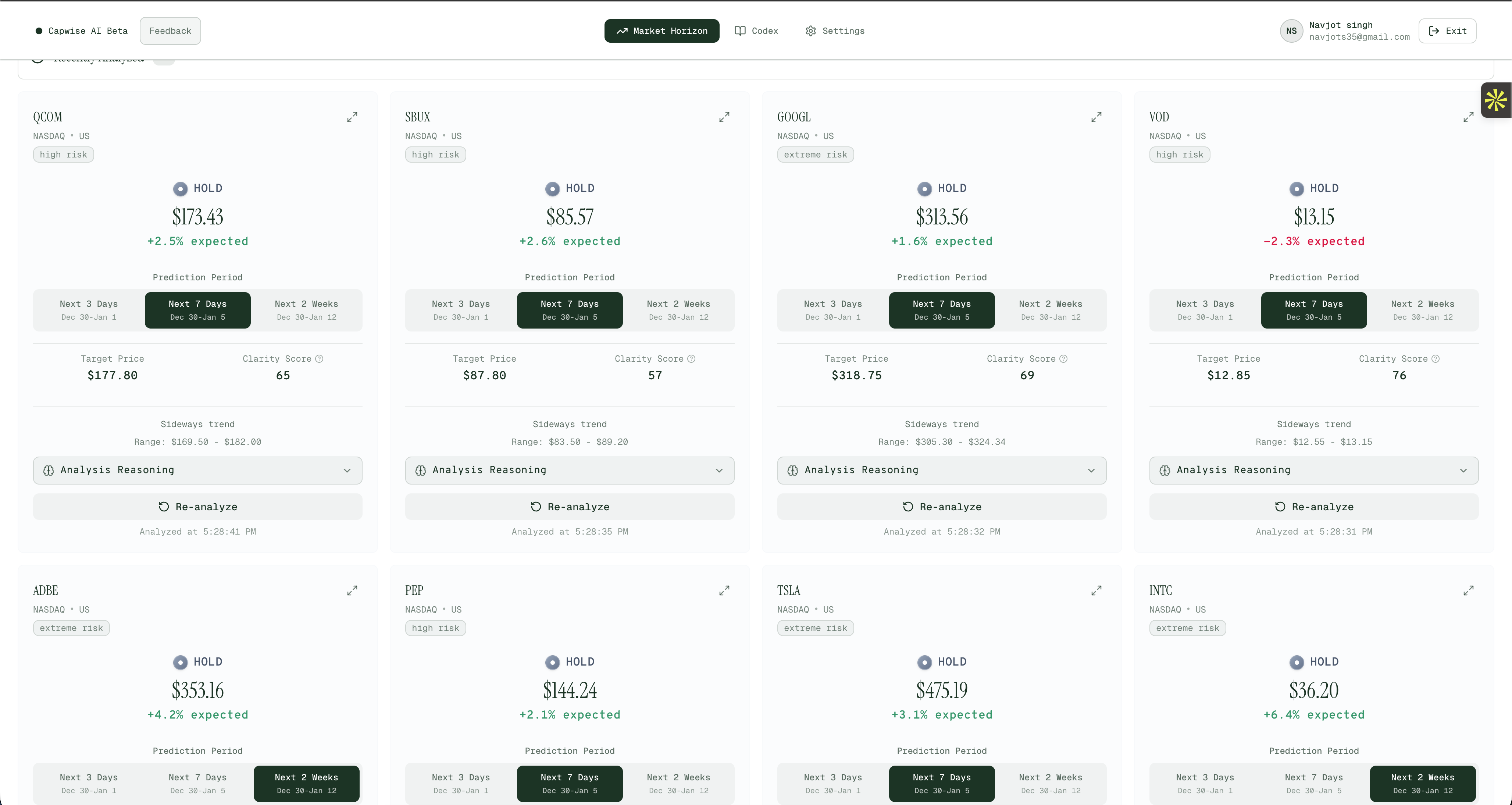Select Next 2 Weeks on SBUX card
Image resolution: width=1512 pixels, height=805 pixels.
(x=678, y=310)
